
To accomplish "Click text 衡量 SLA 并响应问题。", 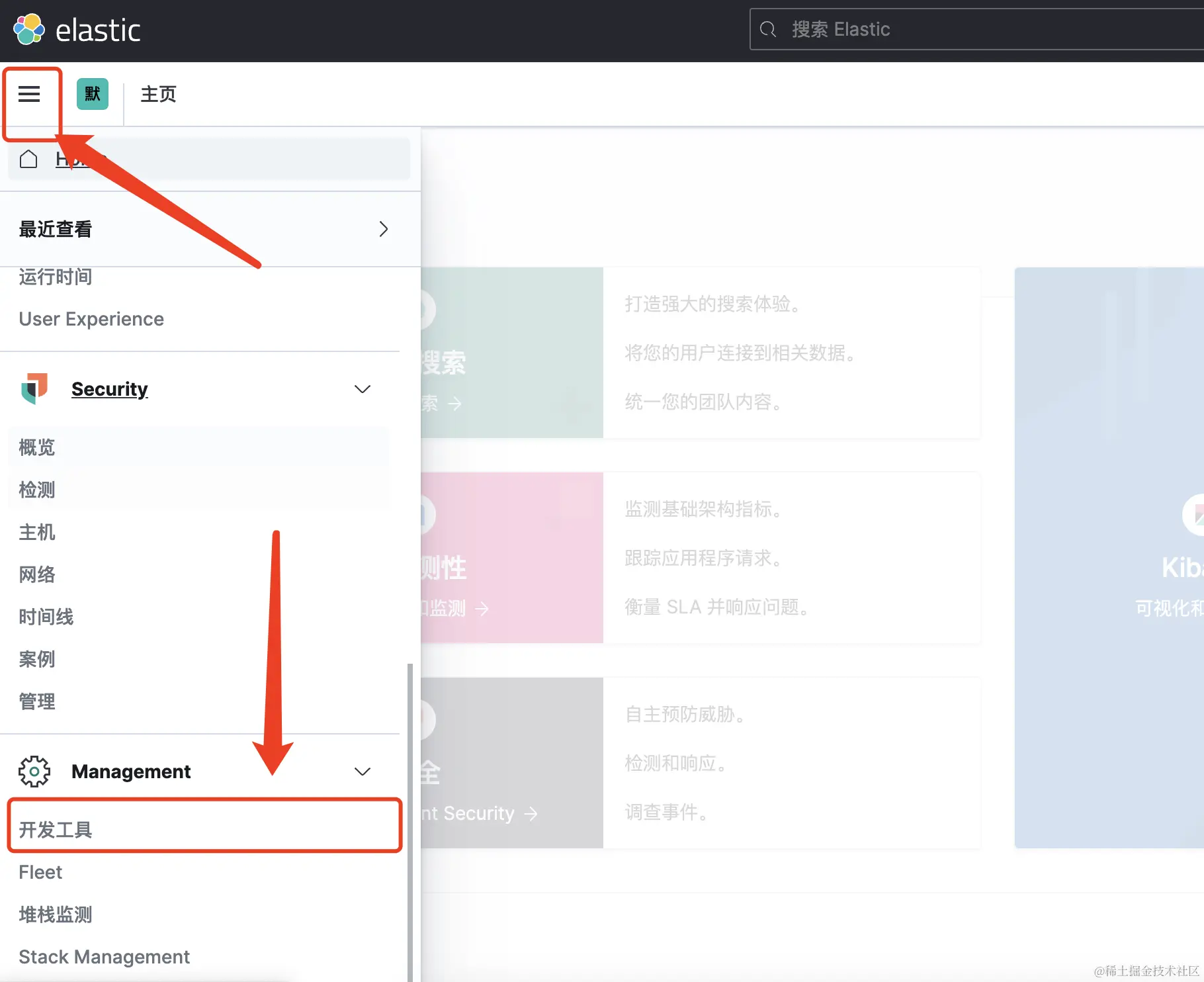I will pyautogui.click(x=718, y=607).
